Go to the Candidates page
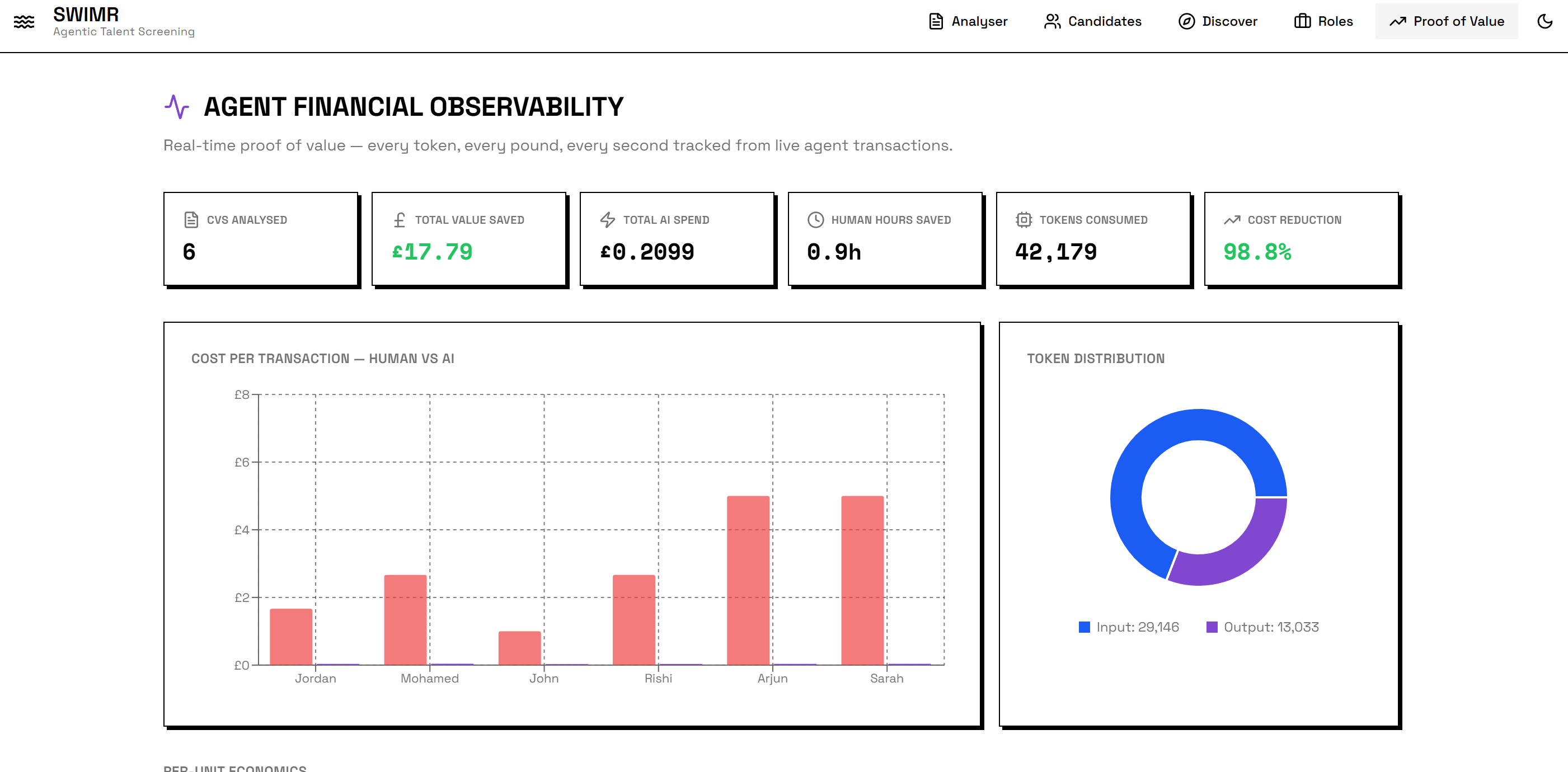Screen dimensions: 1568x772 (1092, 22)
